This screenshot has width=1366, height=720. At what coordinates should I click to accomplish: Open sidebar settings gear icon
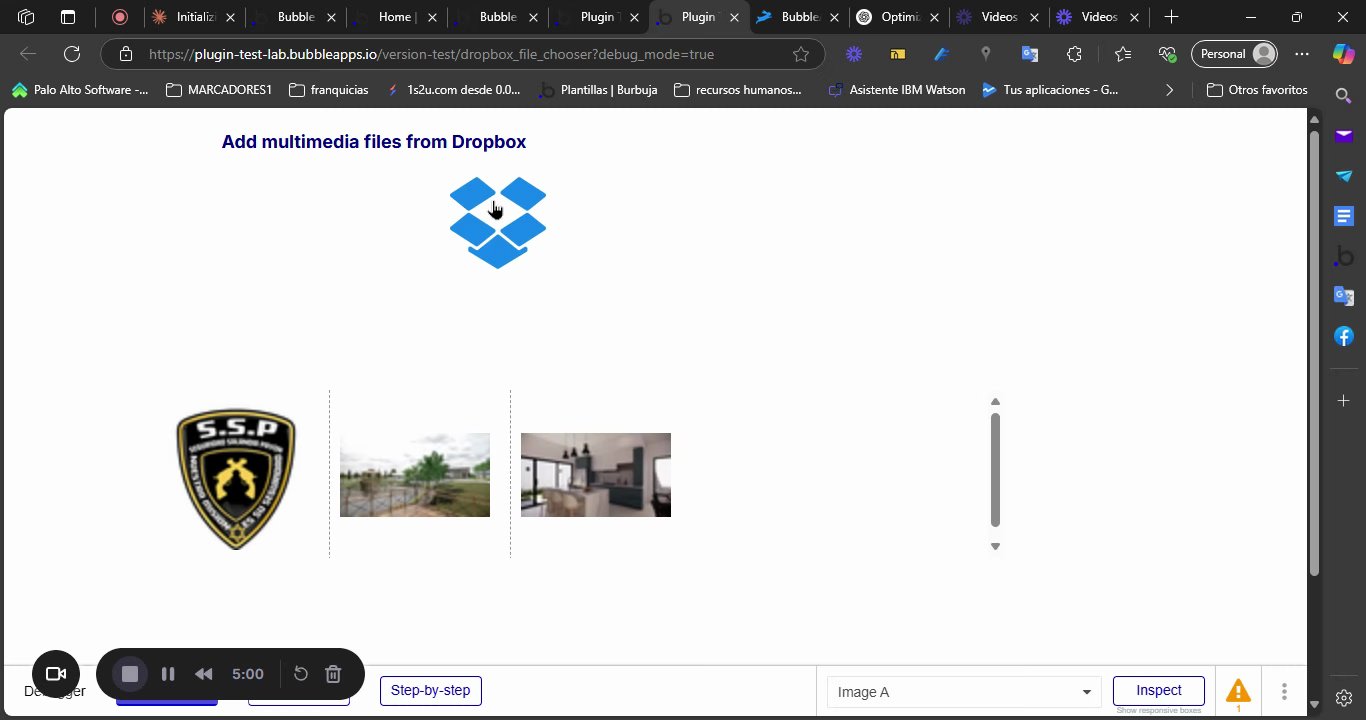(x=1344, y=697)
